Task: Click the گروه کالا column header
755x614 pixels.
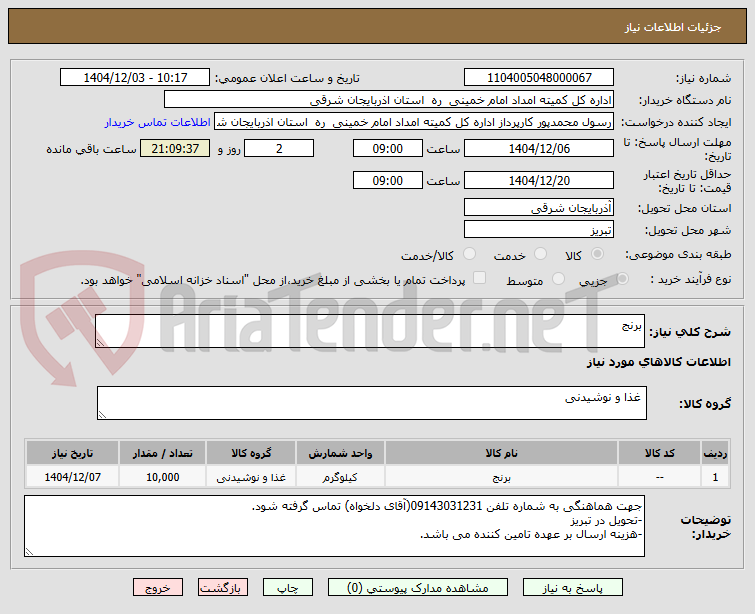Action: 251,453
